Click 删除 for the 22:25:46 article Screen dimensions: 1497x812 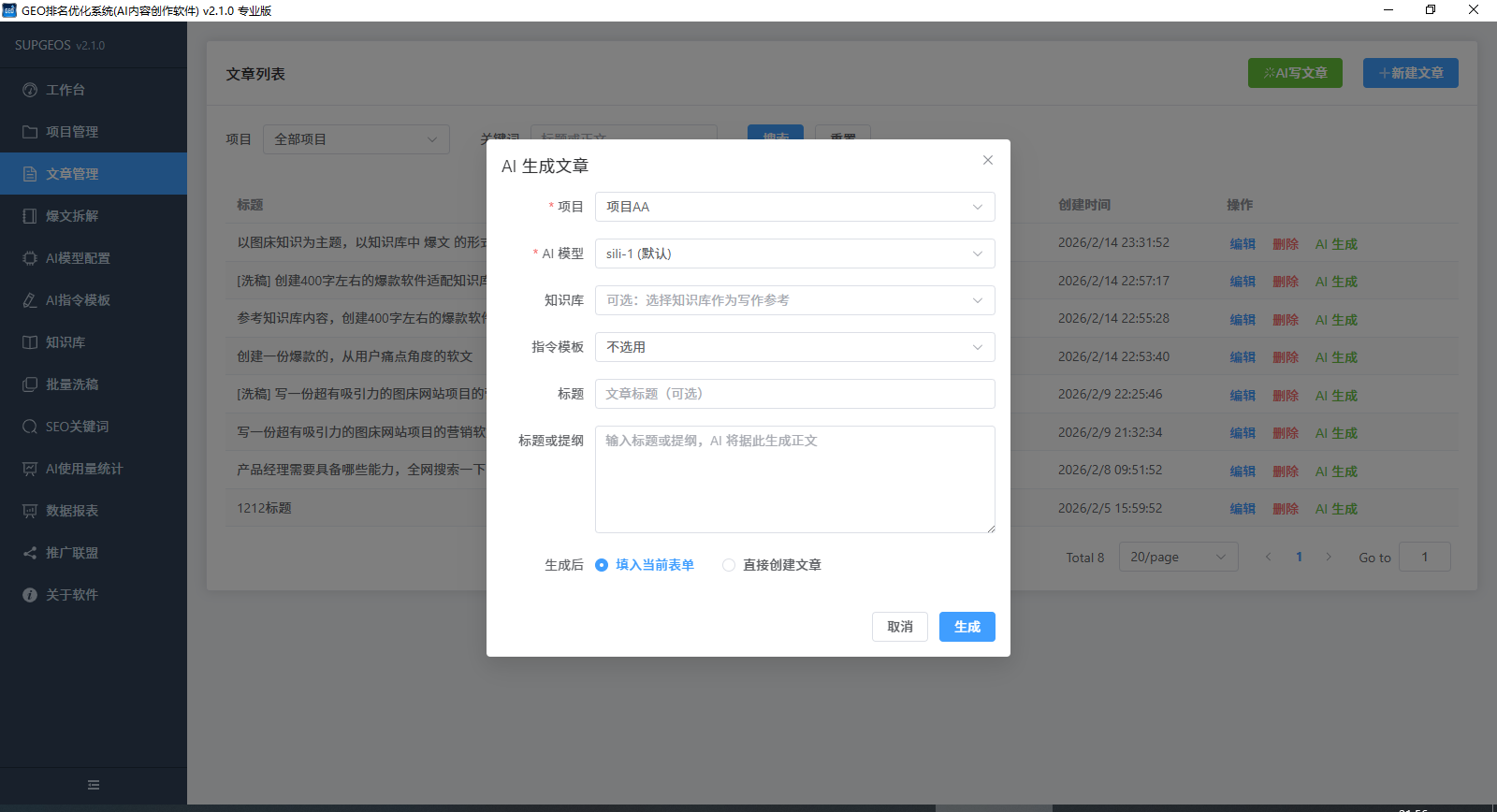[1286, 396]
